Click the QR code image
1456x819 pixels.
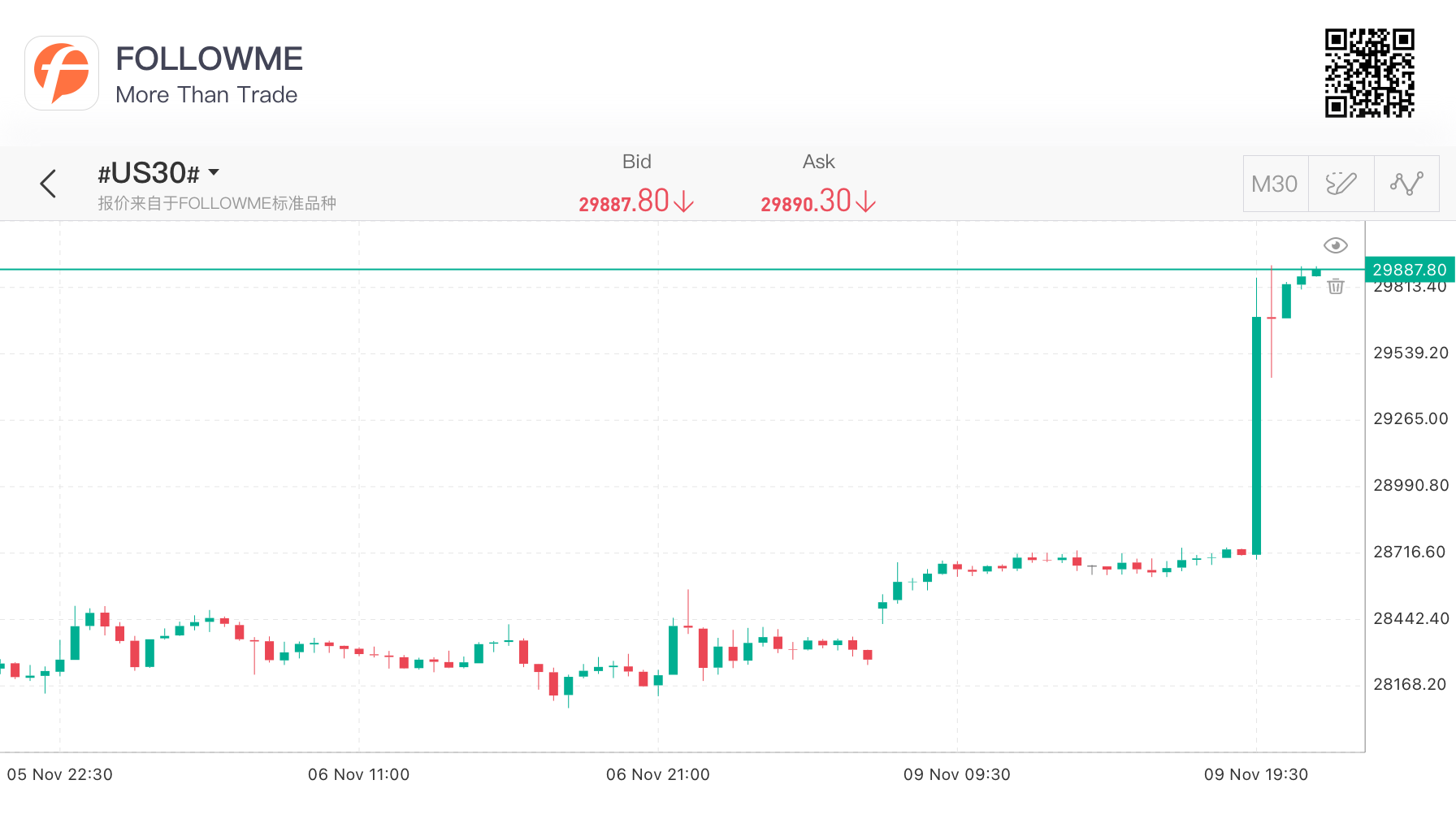(1370, 73)
